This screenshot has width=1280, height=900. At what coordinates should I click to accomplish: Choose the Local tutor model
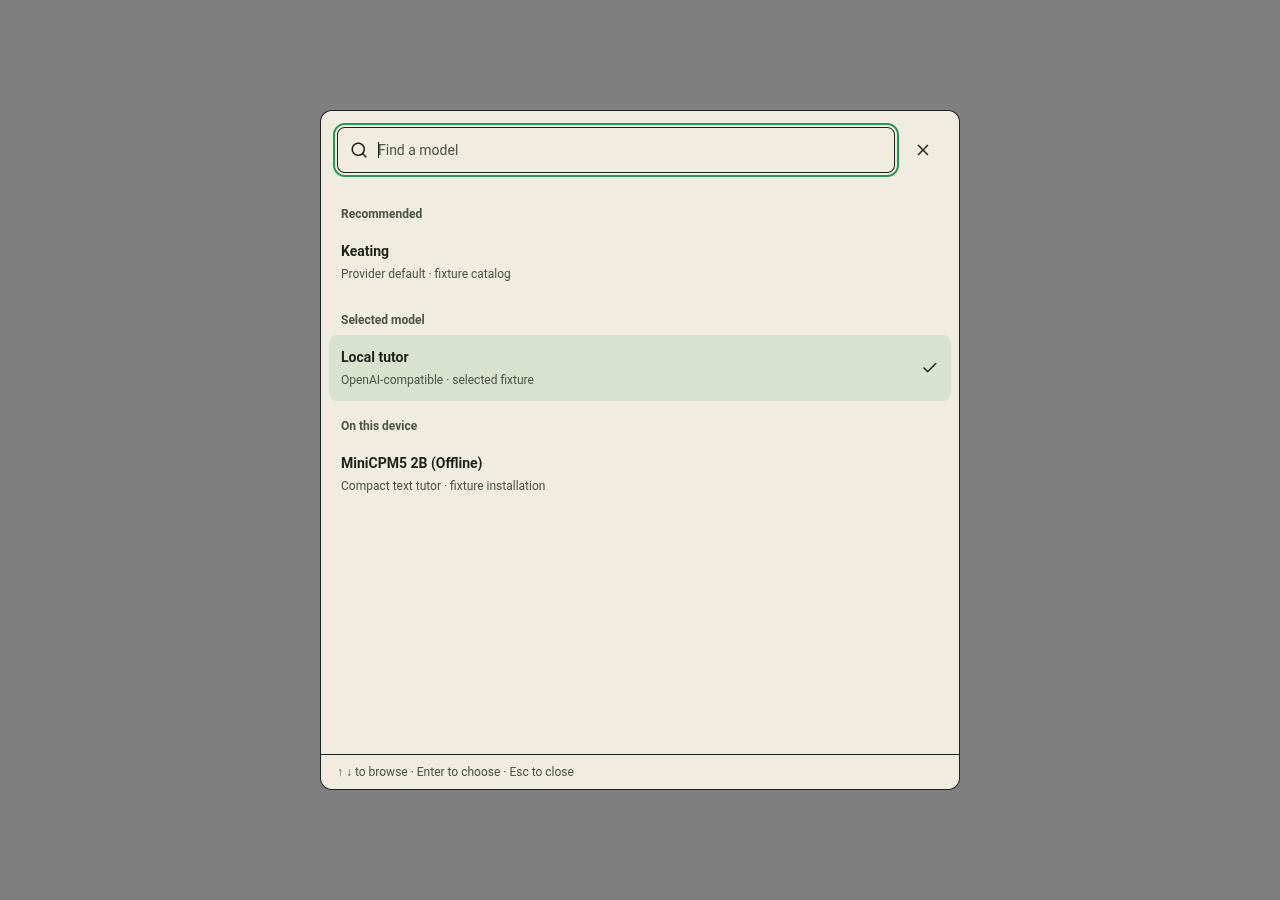(640, 368)
